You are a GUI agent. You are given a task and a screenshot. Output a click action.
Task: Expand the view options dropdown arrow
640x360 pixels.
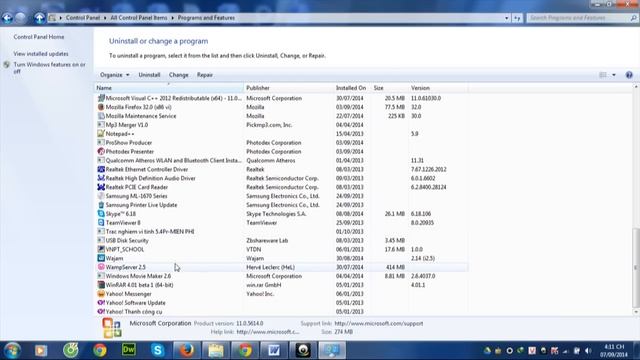coord(614,75)
